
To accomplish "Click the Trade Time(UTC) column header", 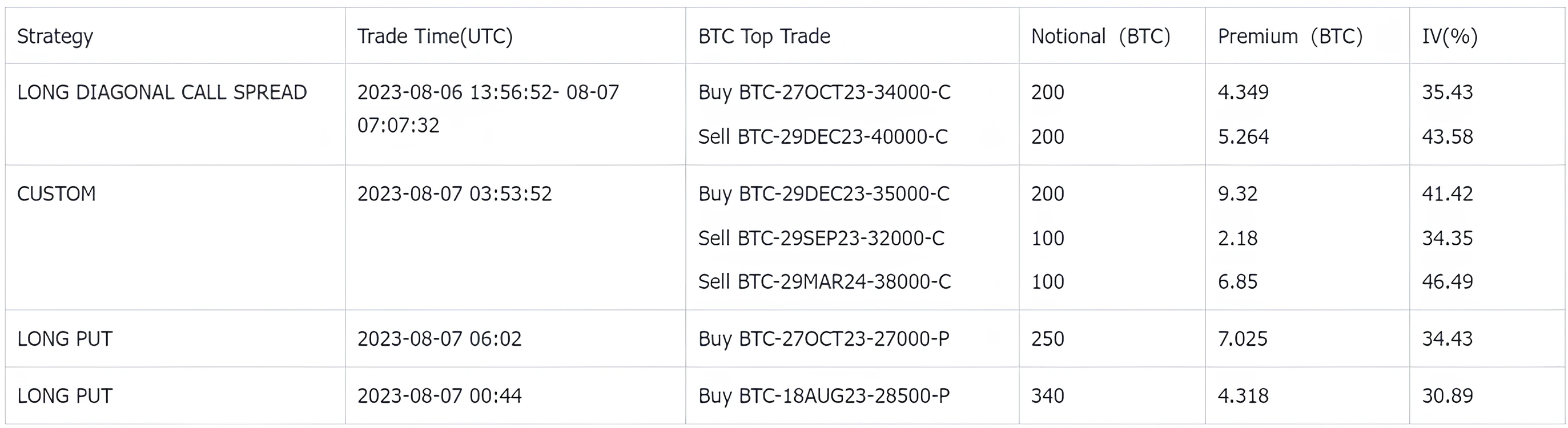I will tap(435, 37).
